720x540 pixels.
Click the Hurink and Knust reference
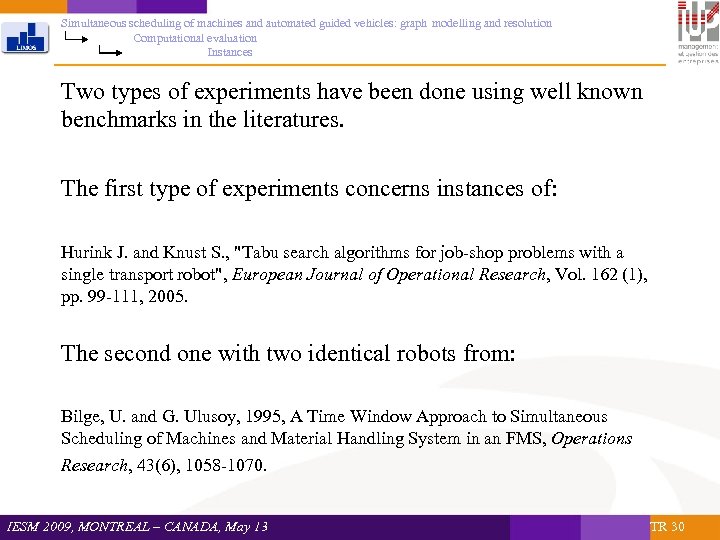click(x=354, y=274)
